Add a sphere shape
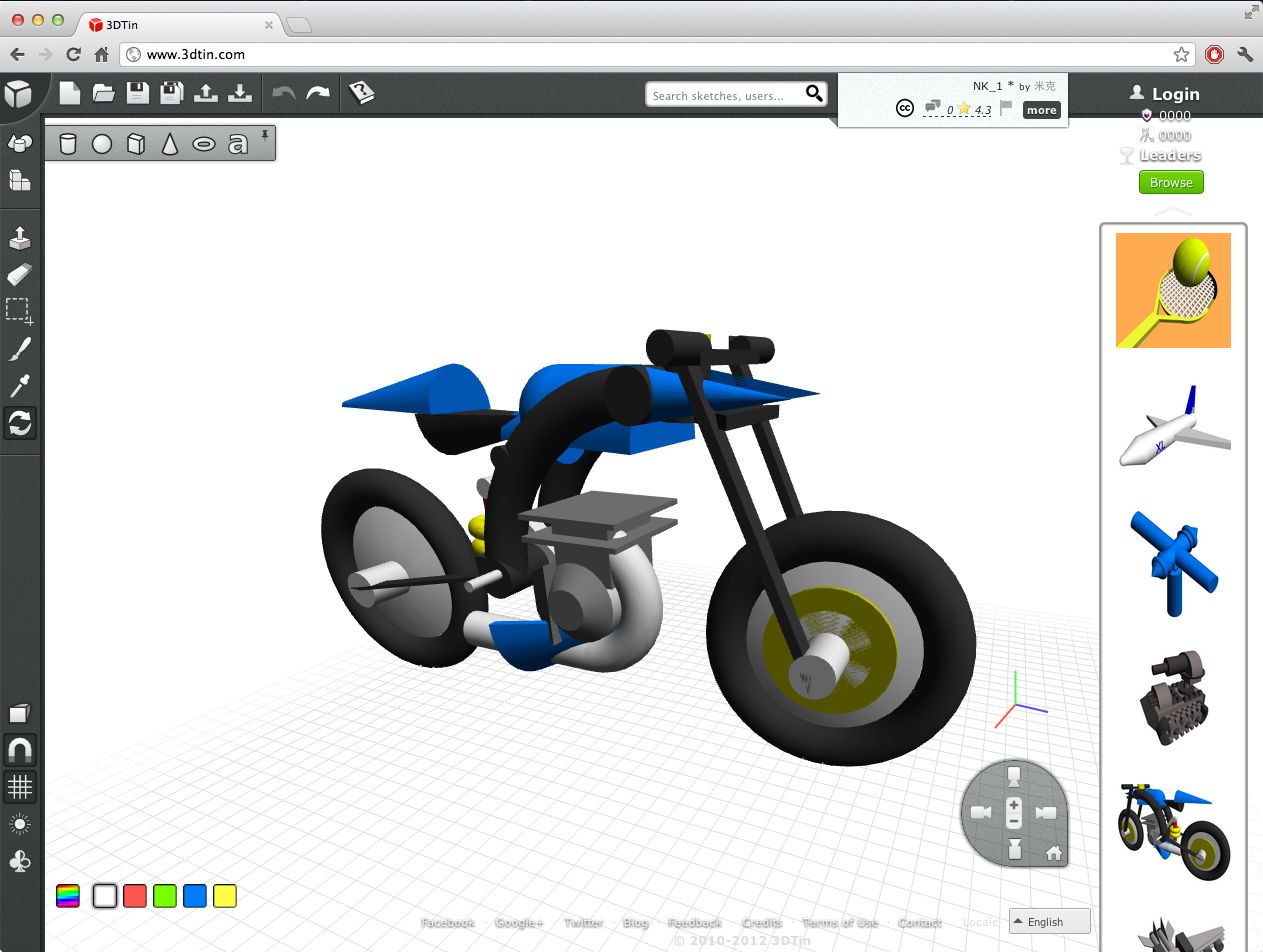Viewport: 1263px width, 952px height. click(102, 144)
